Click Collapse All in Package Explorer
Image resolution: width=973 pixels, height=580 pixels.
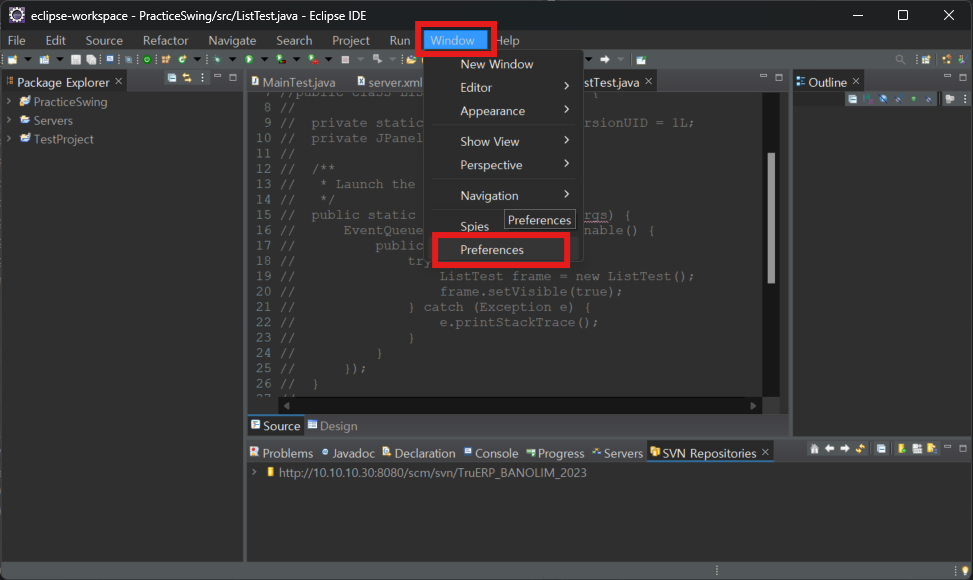pyautogui.click(x=172, y=78)
